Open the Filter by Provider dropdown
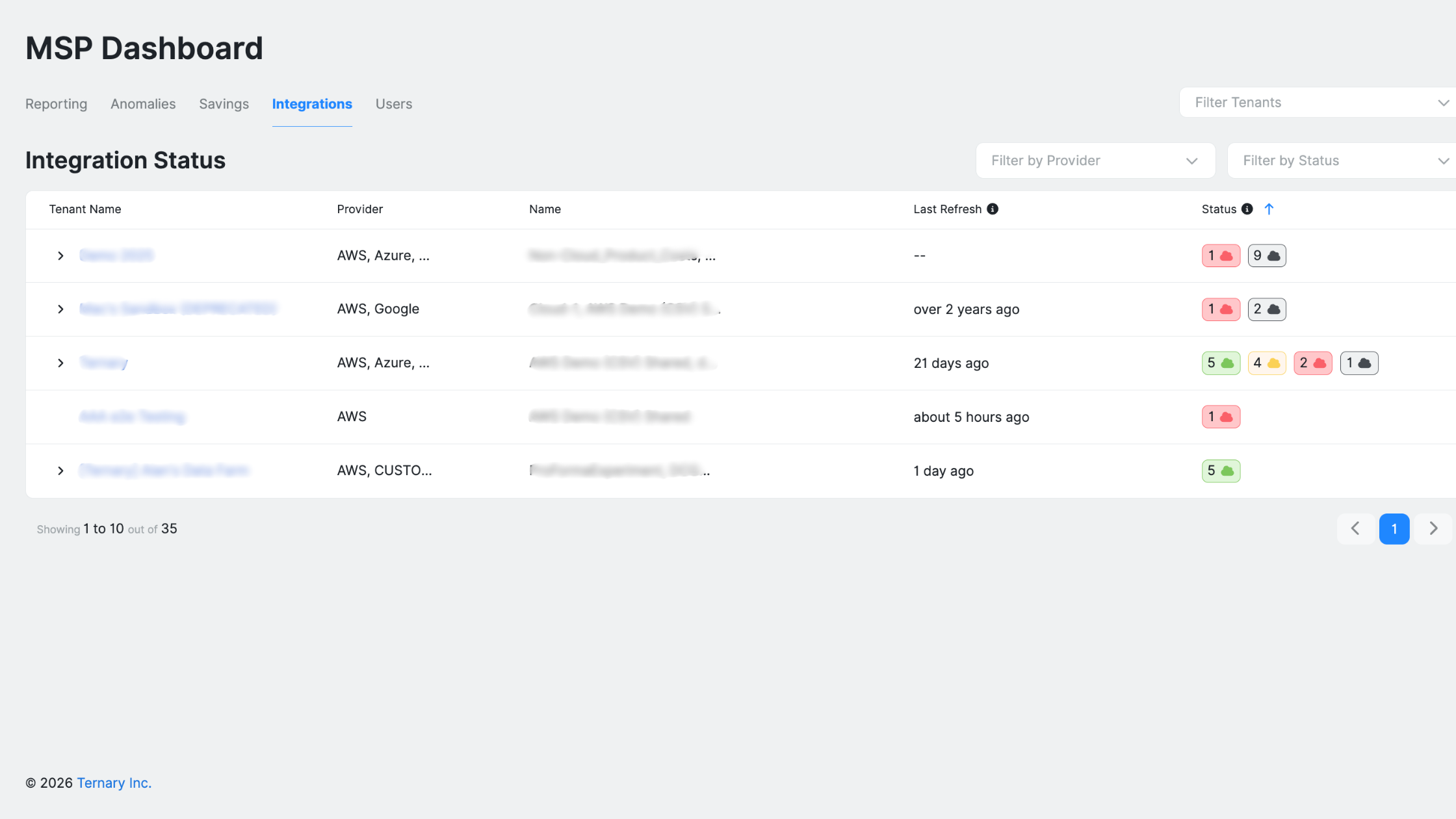This screenshot has width=1456, height=819. pos(1095,161)
